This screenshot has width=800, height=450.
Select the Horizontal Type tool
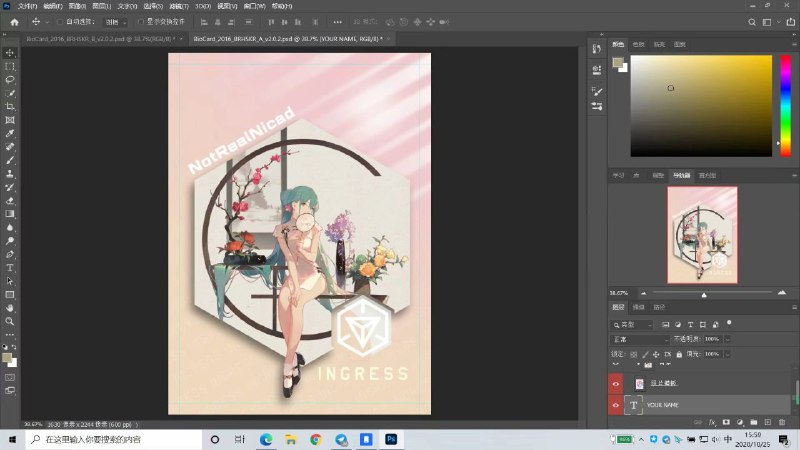[10, 268]
